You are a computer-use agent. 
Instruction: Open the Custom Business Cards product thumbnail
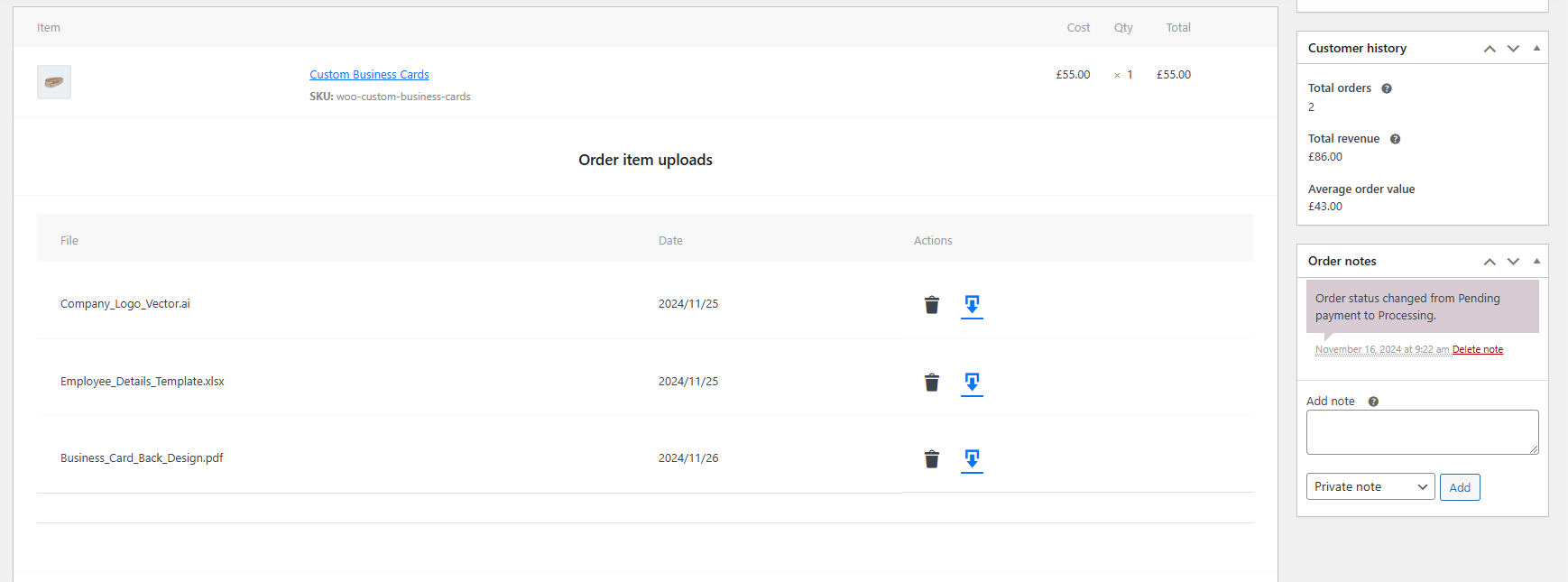tap(54, 82)
